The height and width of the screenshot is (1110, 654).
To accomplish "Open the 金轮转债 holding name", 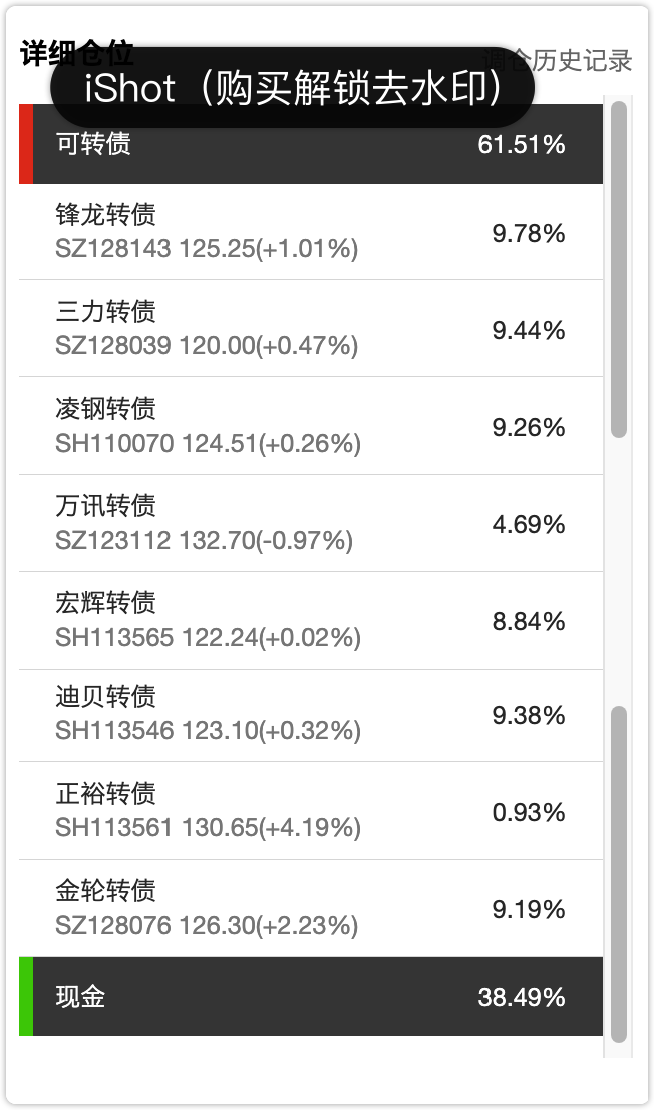I will [x=106, y=890].
